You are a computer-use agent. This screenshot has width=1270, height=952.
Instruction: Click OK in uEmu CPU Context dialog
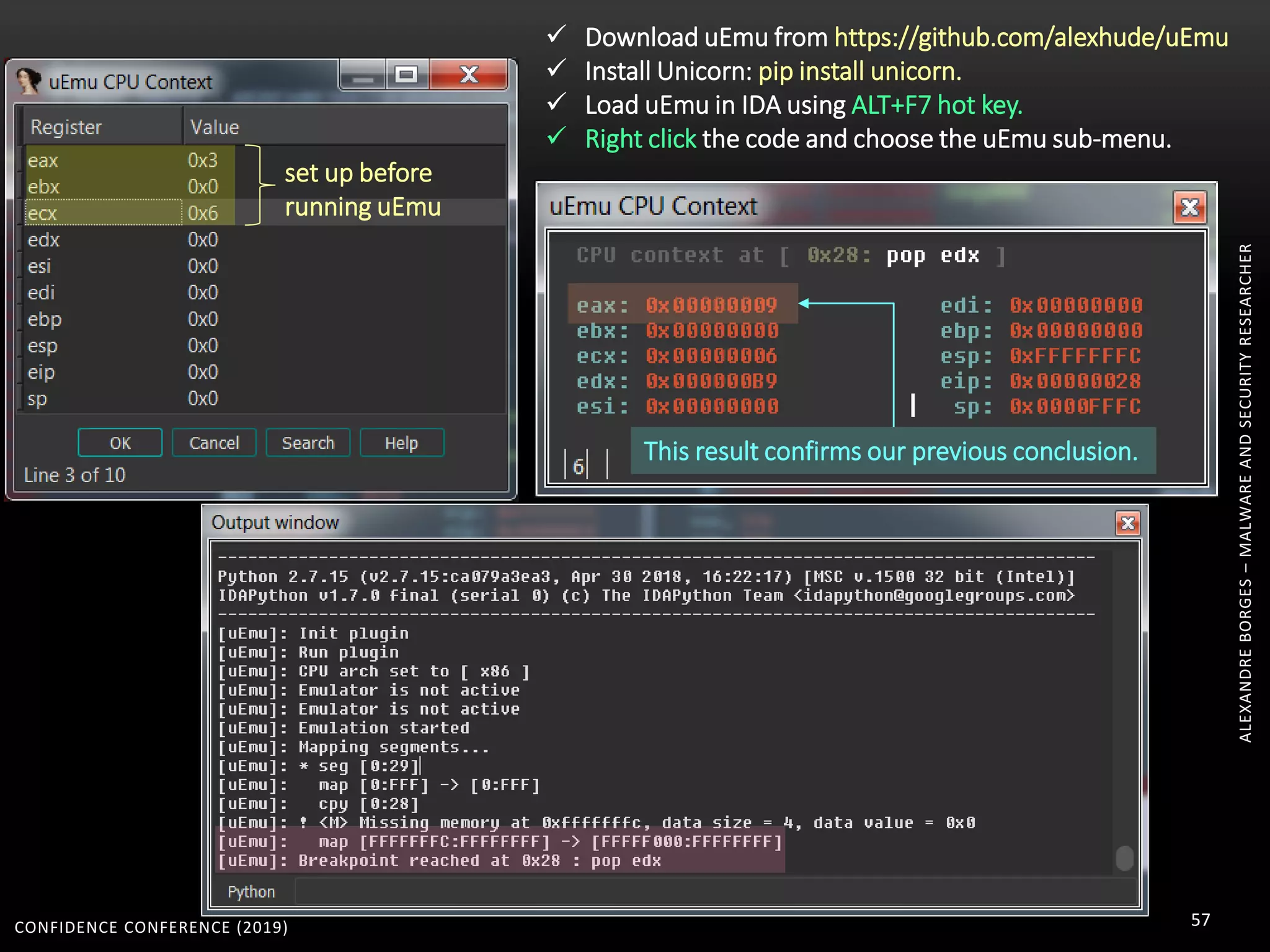click(120, 443)
